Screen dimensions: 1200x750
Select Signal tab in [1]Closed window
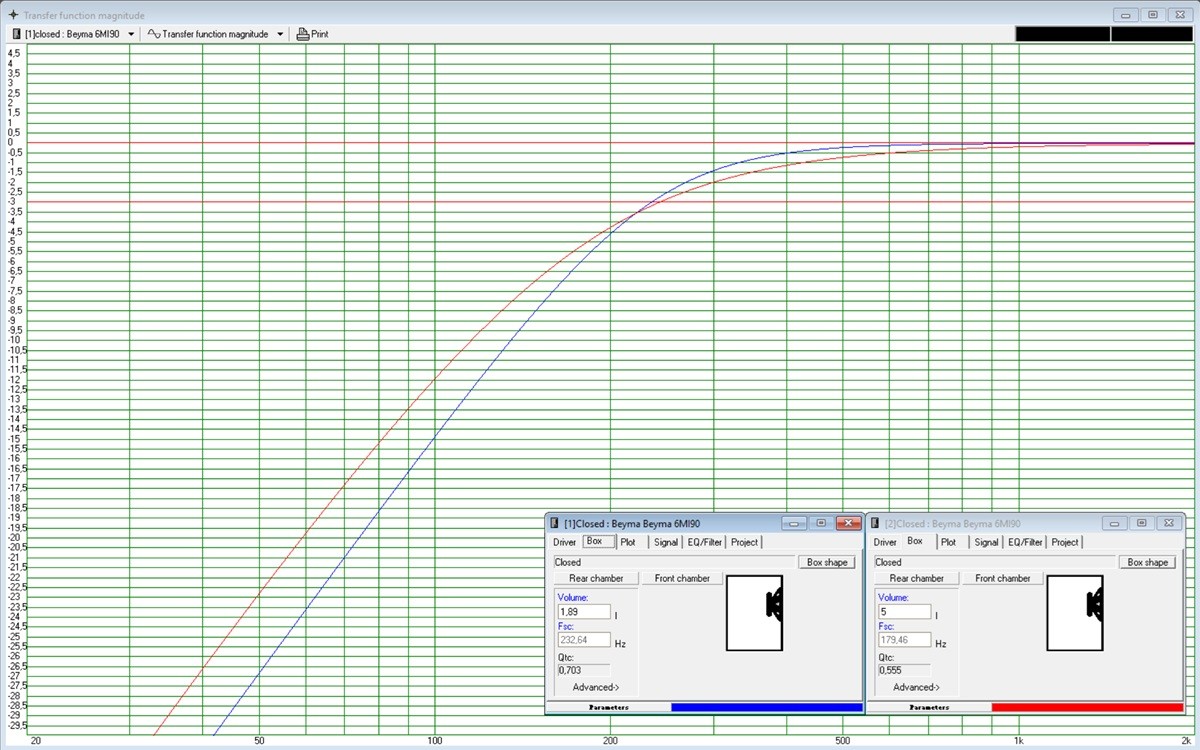coord(666,542)
